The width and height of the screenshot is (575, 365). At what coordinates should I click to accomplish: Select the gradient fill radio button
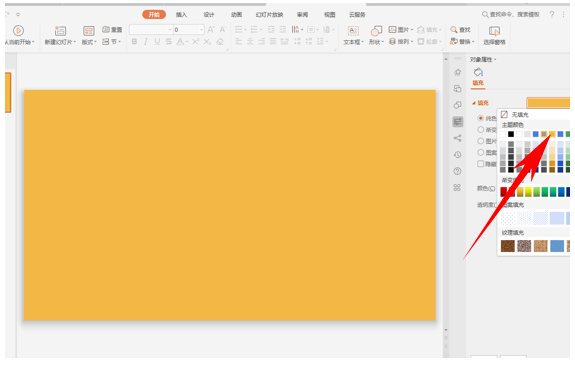[480, 129]
